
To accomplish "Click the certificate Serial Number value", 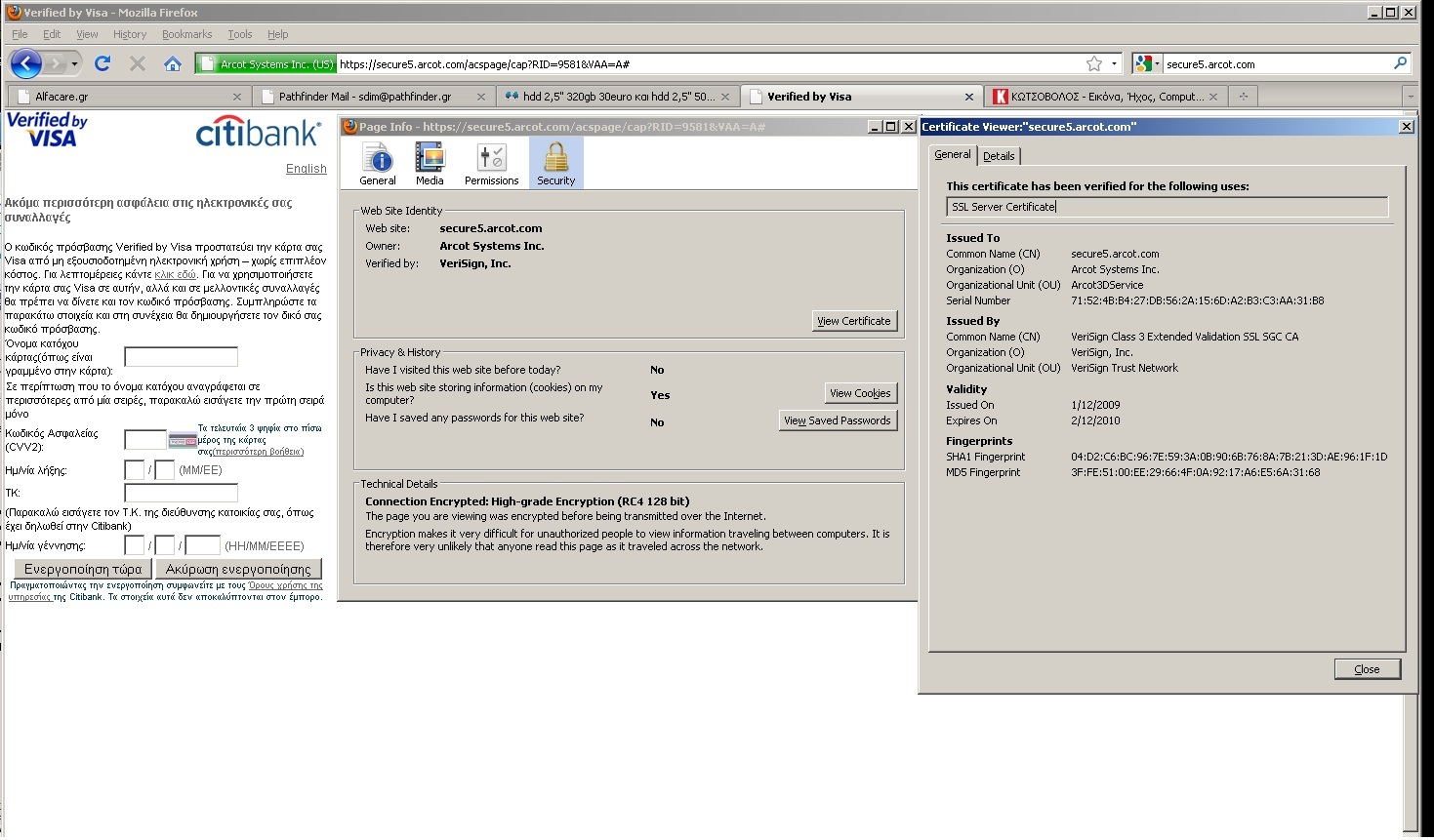I will [1198, 300].
